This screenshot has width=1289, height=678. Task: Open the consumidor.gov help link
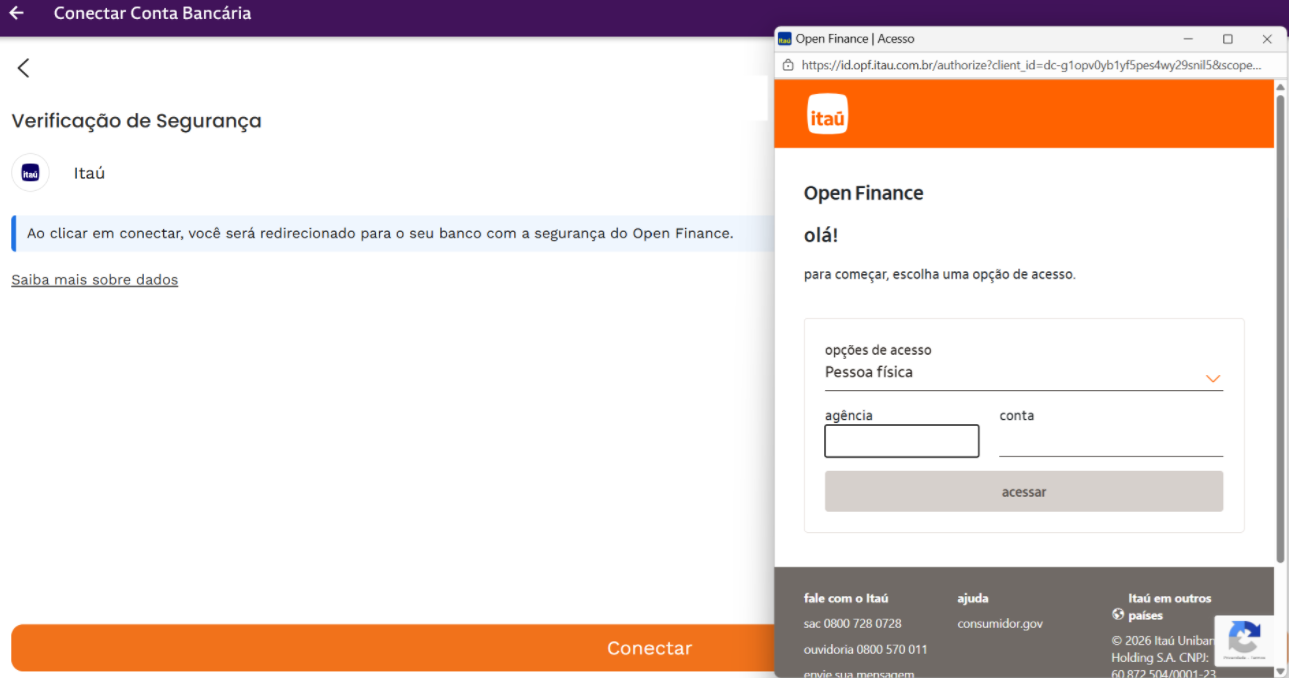coord(999,624)
